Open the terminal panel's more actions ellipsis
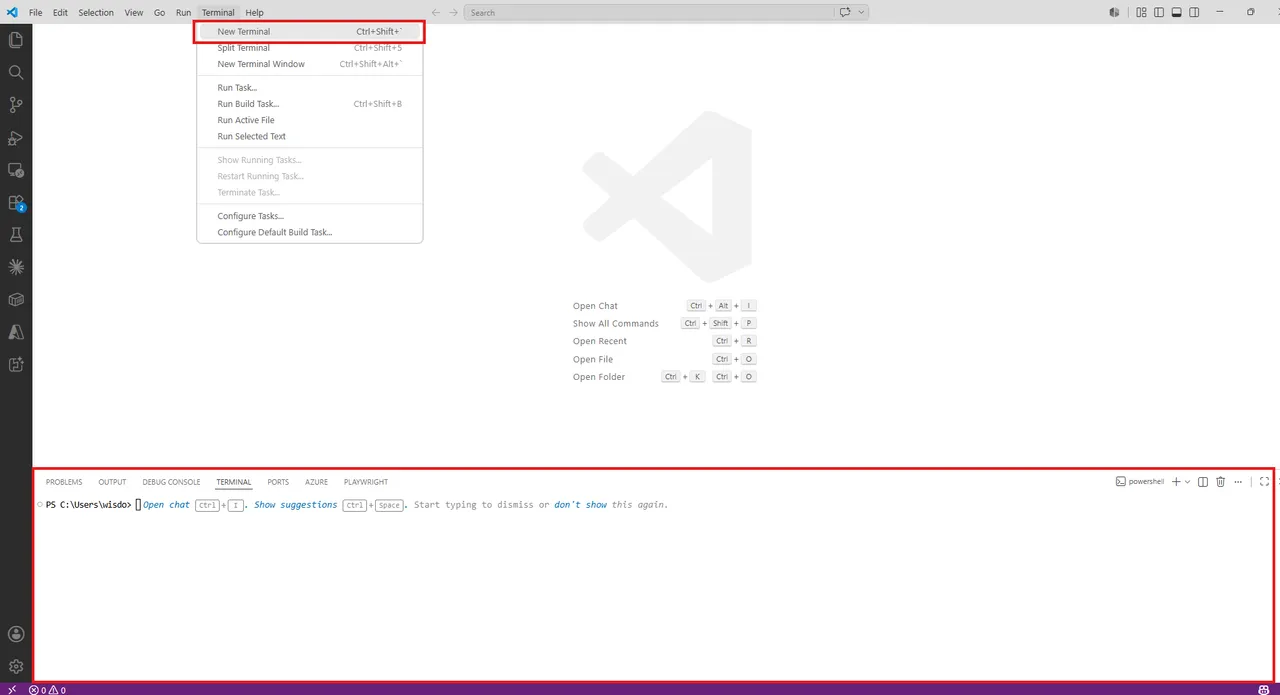This screenshot has height=695, width=1280. [x=1238, y=482]
